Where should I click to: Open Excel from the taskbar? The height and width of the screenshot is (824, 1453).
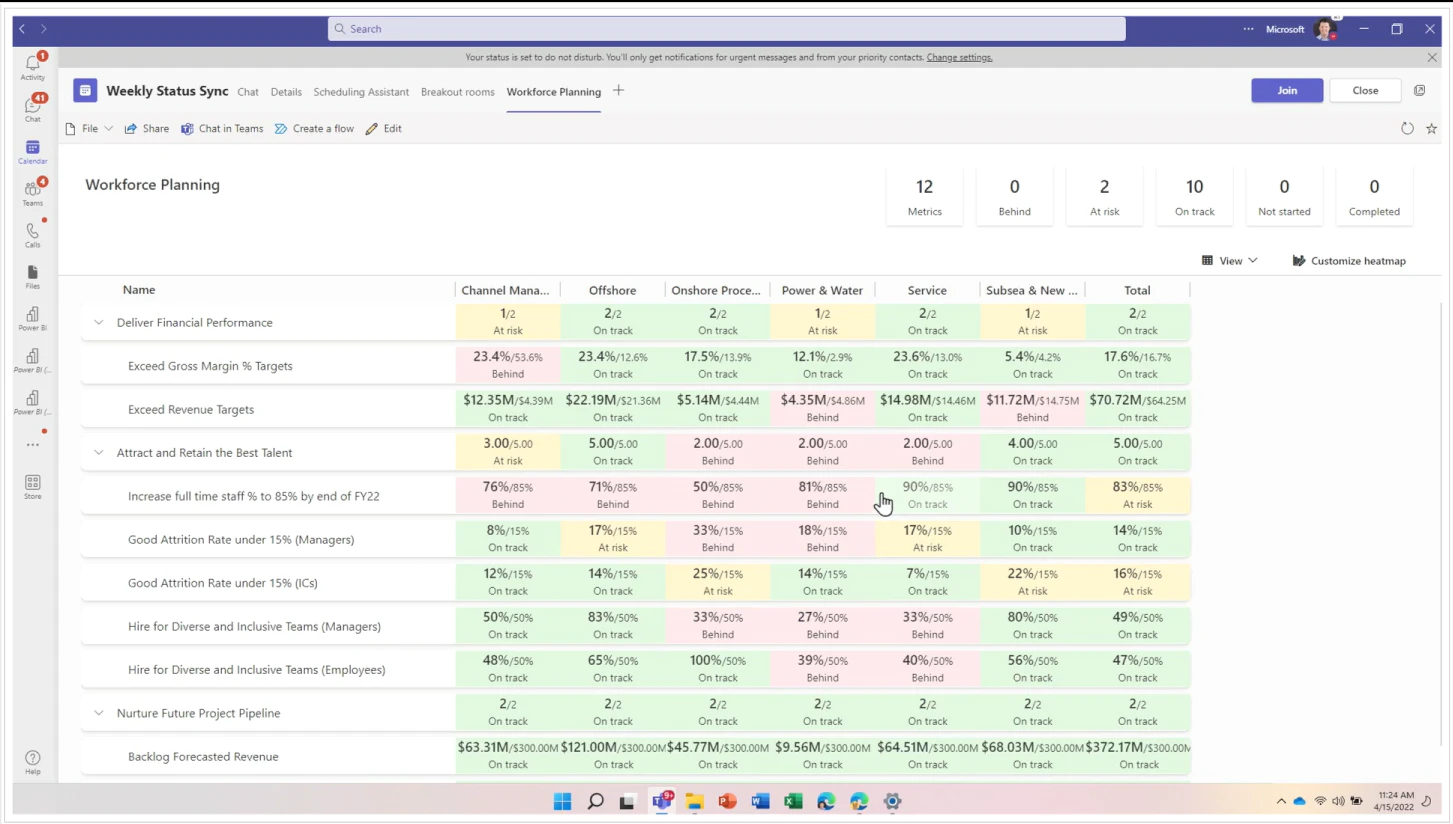[793, 801]
